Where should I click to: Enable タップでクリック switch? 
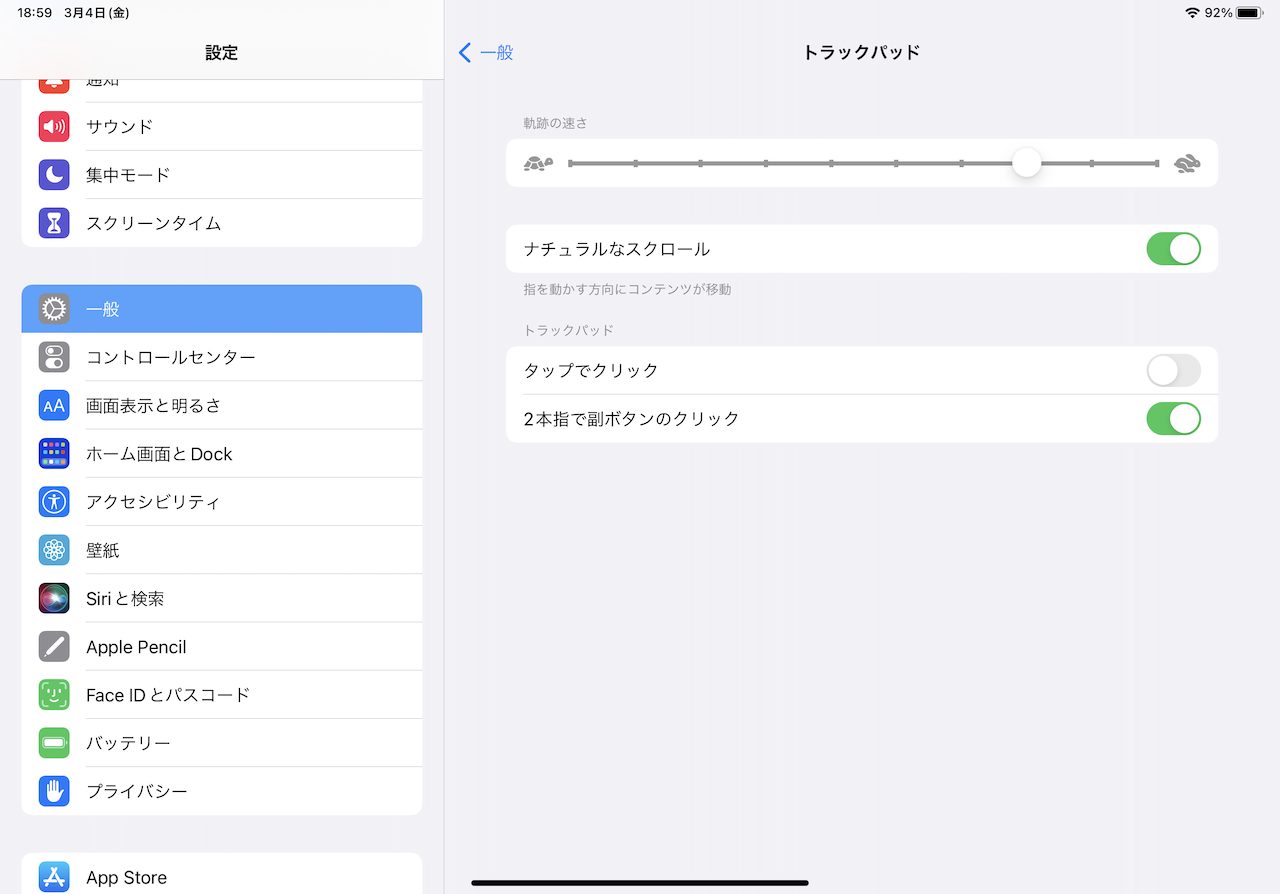click(x=1173, y=371)
